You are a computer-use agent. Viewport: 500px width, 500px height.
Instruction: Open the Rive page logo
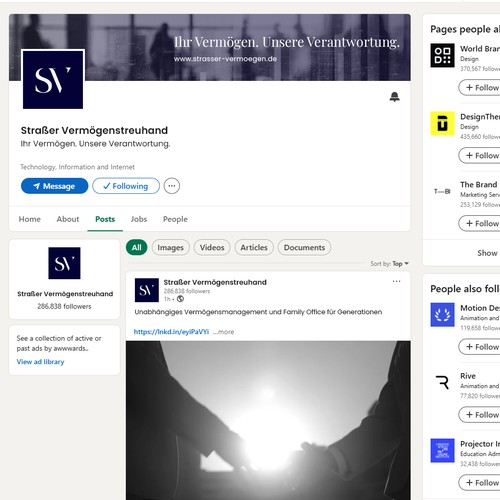point(442,383)
